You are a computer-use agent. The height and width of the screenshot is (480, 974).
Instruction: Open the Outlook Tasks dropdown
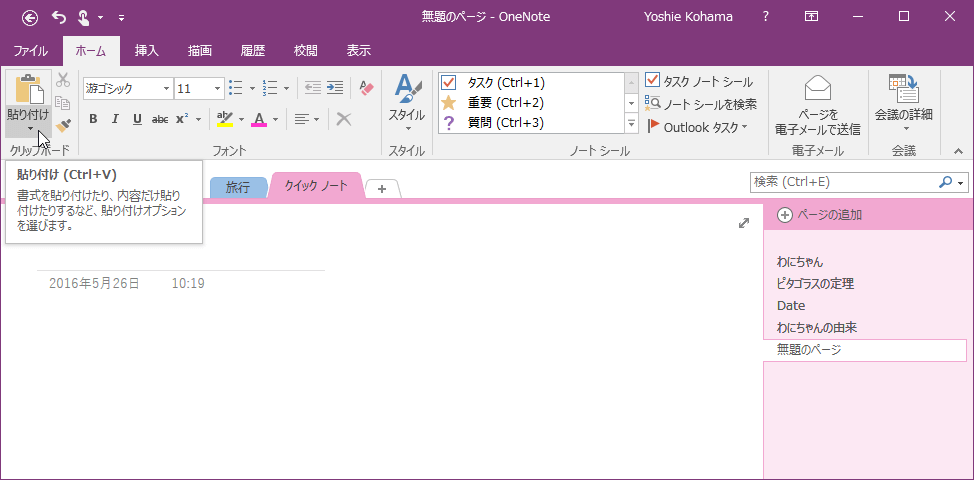click(x=697, y=127)
